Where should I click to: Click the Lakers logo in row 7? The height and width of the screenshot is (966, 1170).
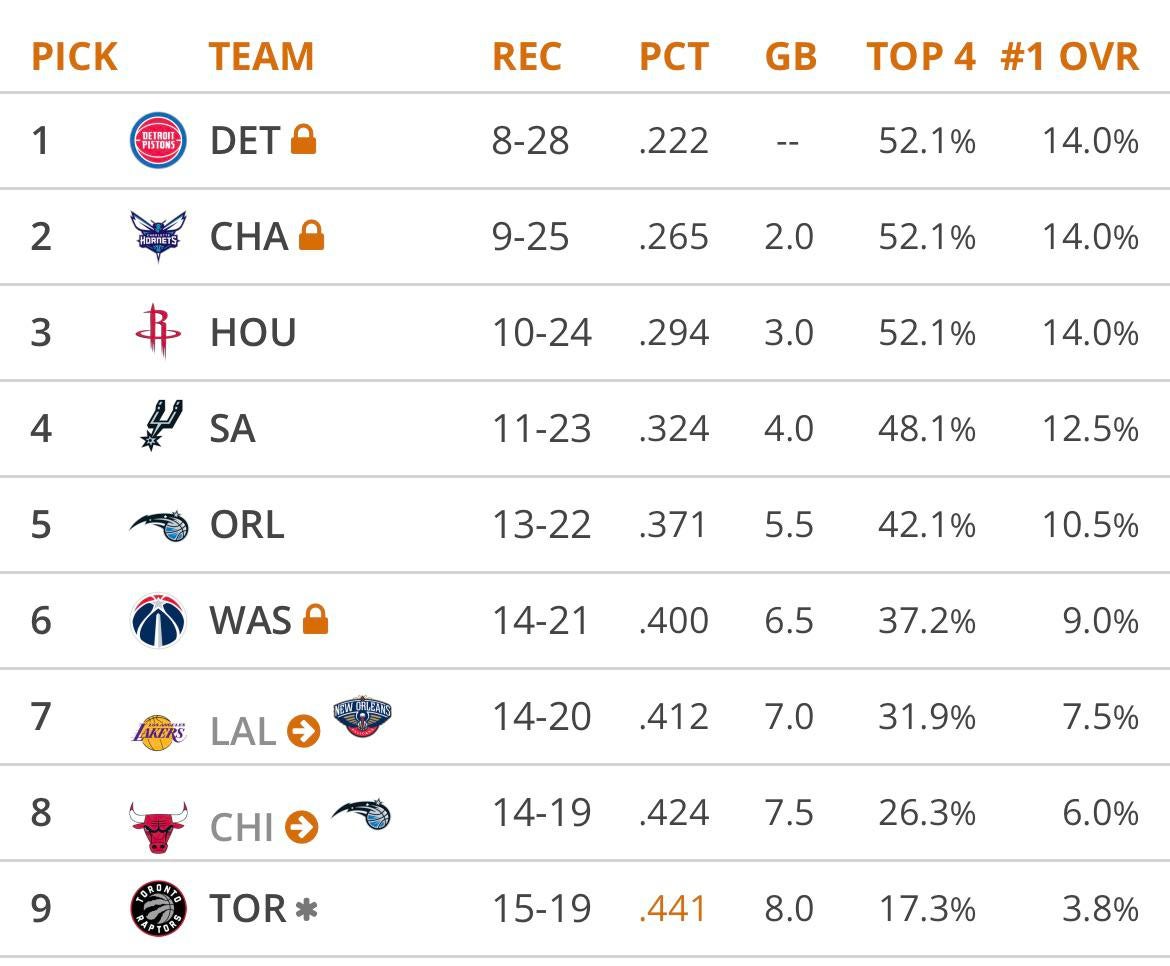click(158, 732)
